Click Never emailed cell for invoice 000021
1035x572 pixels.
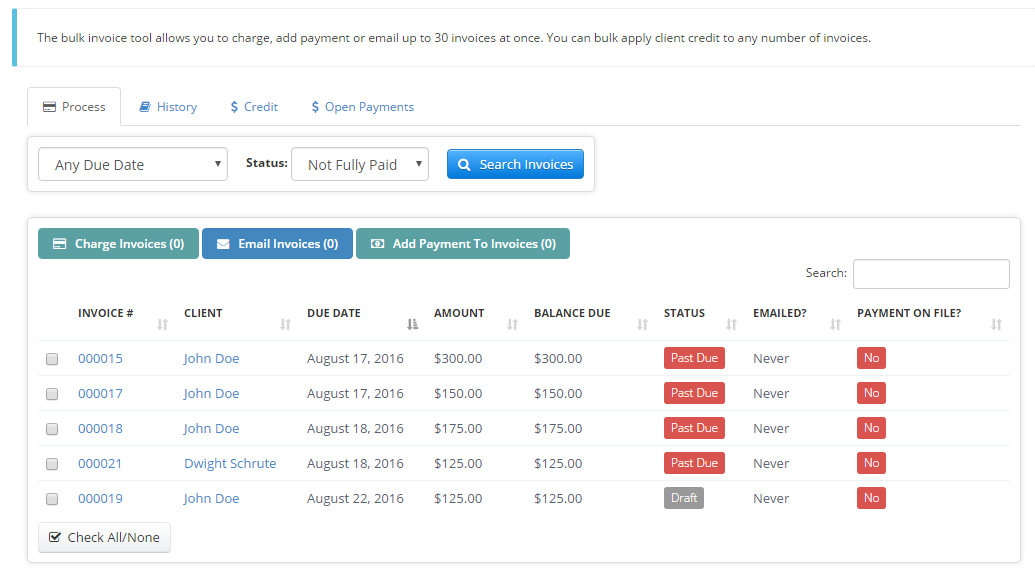click(771, 463)
